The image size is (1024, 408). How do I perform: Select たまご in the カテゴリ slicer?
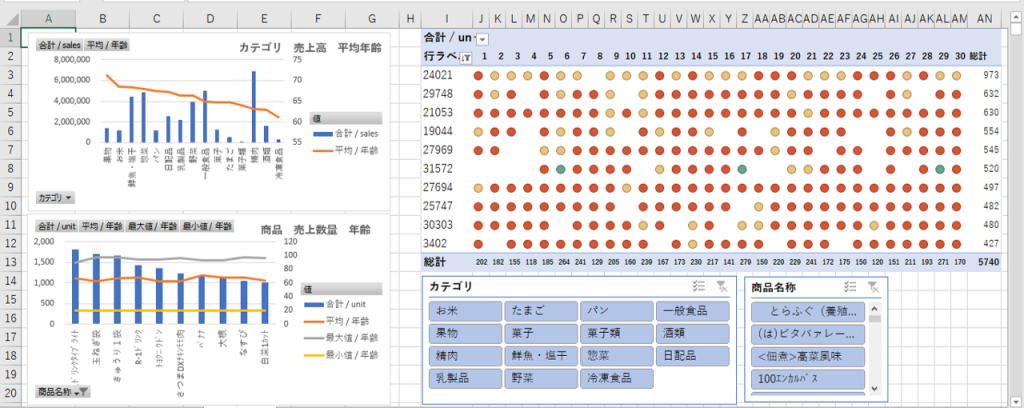click(540, 311)
